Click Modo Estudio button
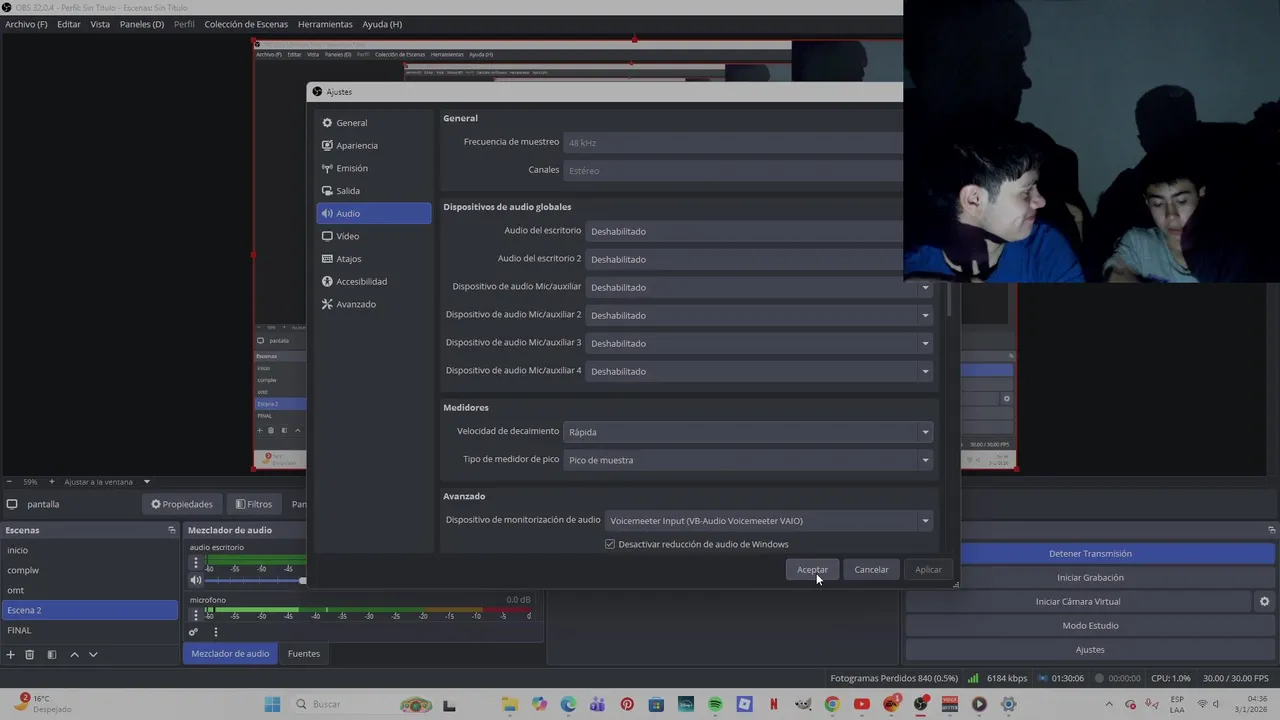The height and width of the screenshot is (720, 1280). point(1090,626)
